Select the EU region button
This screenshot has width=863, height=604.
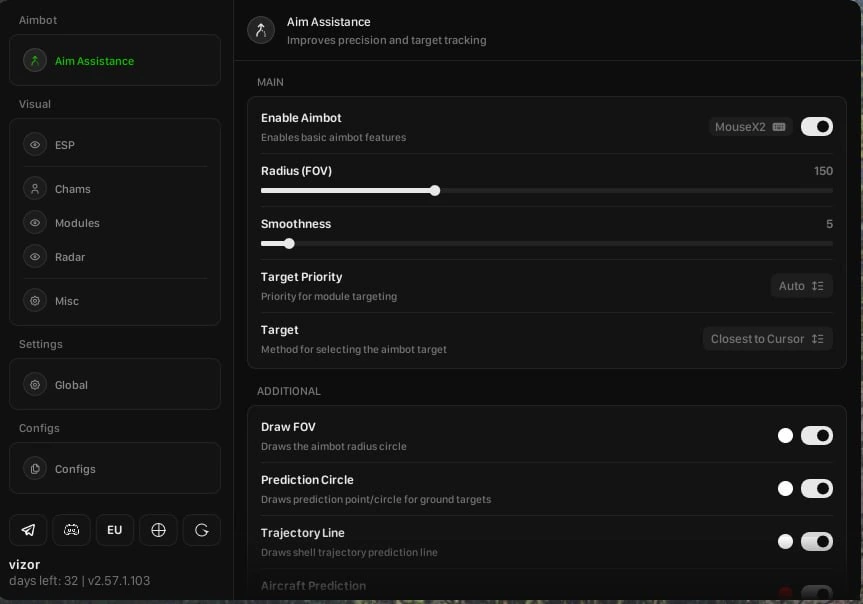(114, 530)
